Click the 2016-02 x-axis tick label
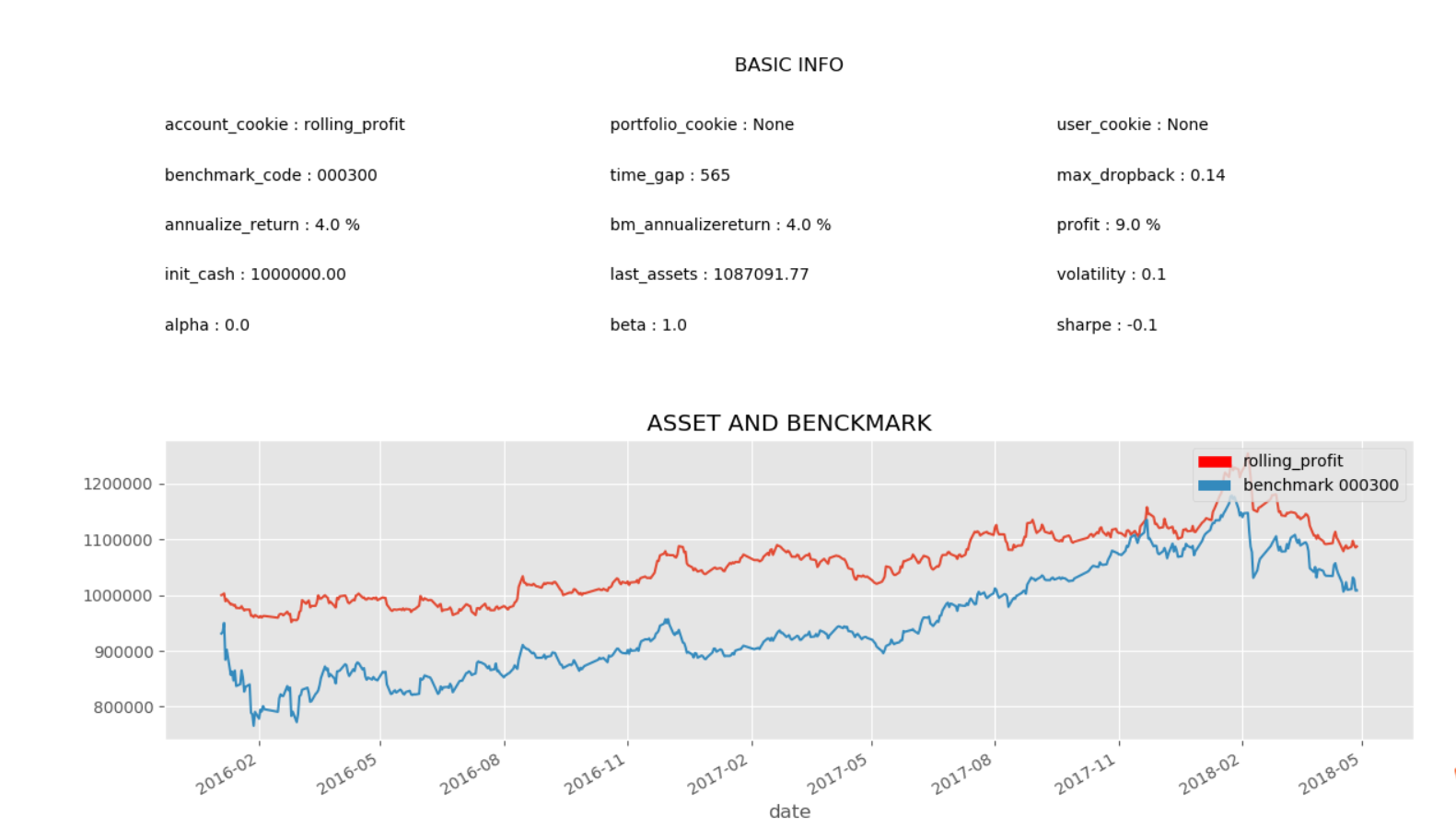 [x=227, y=774]
